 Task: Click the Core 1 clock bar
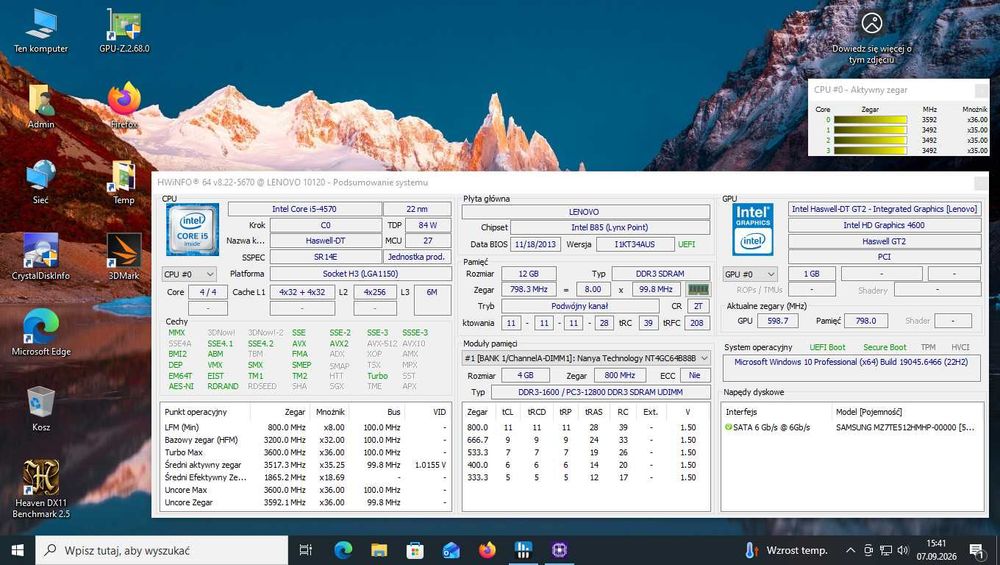[870, 129]
